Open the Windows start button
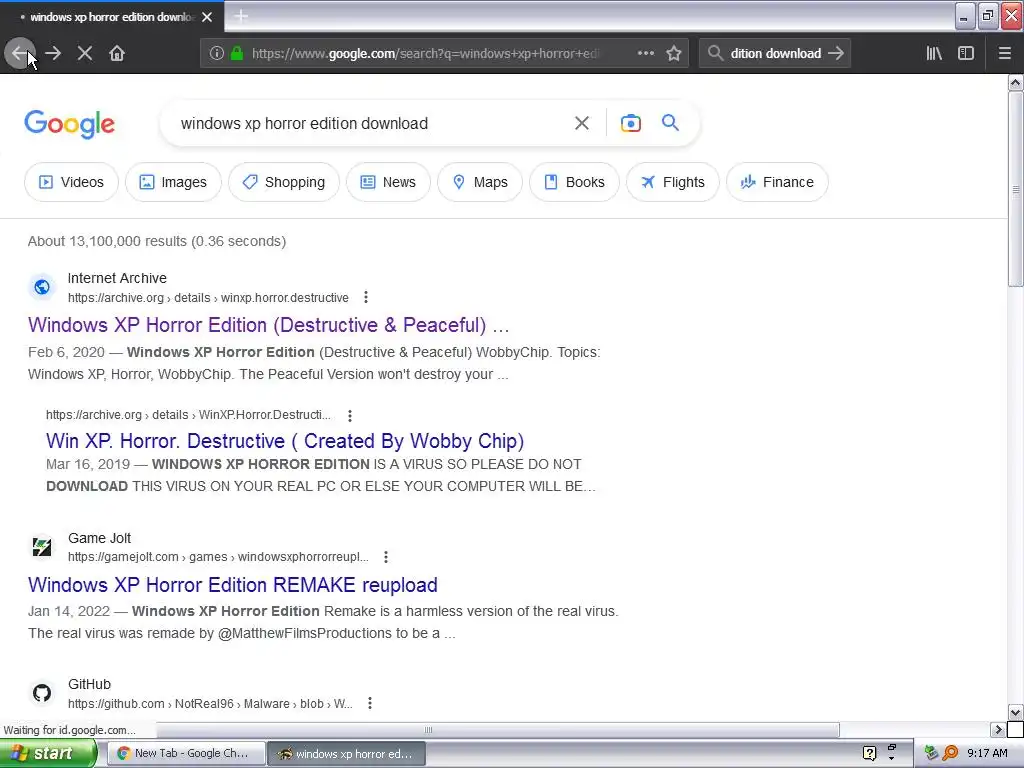The image size is (1024, 768). coord(48,753)
